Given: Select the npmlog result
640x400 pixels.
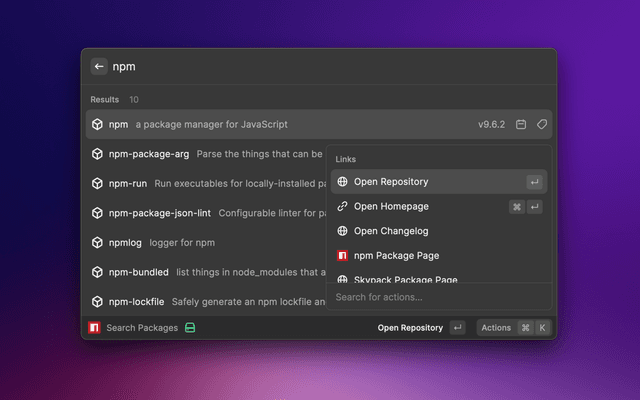Looking at the screenshot, I should coord(206,242).
